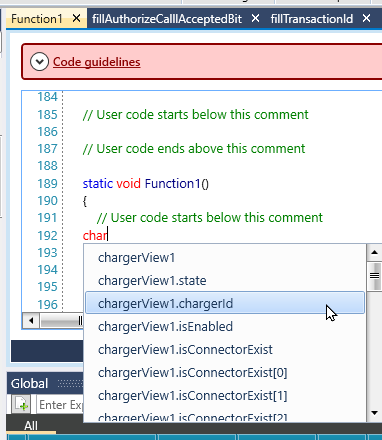
Task: Open the Code guidelines link
Action: [96, 62]
